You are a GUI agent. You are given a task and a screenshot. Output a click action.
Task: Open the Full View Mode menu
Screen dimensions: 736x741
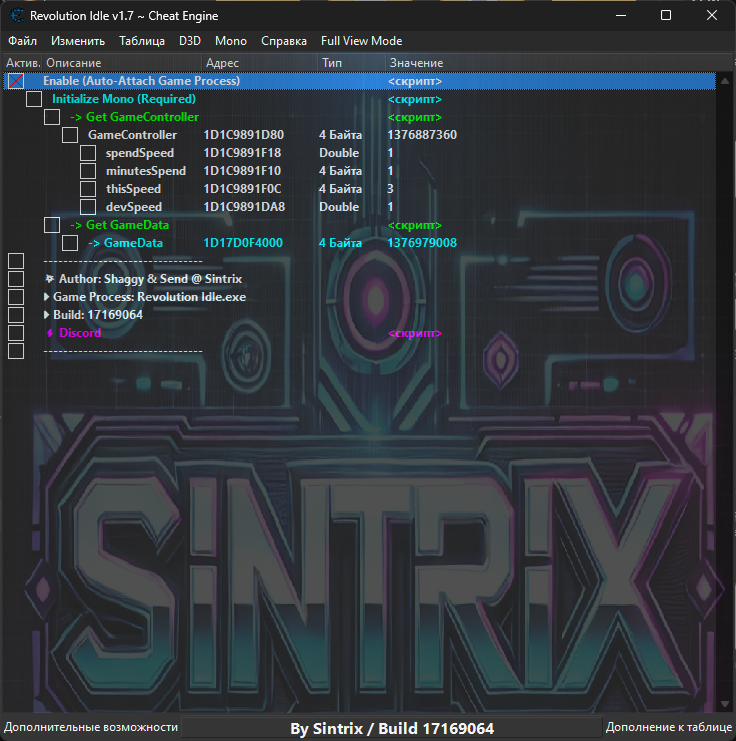point(361,41)
